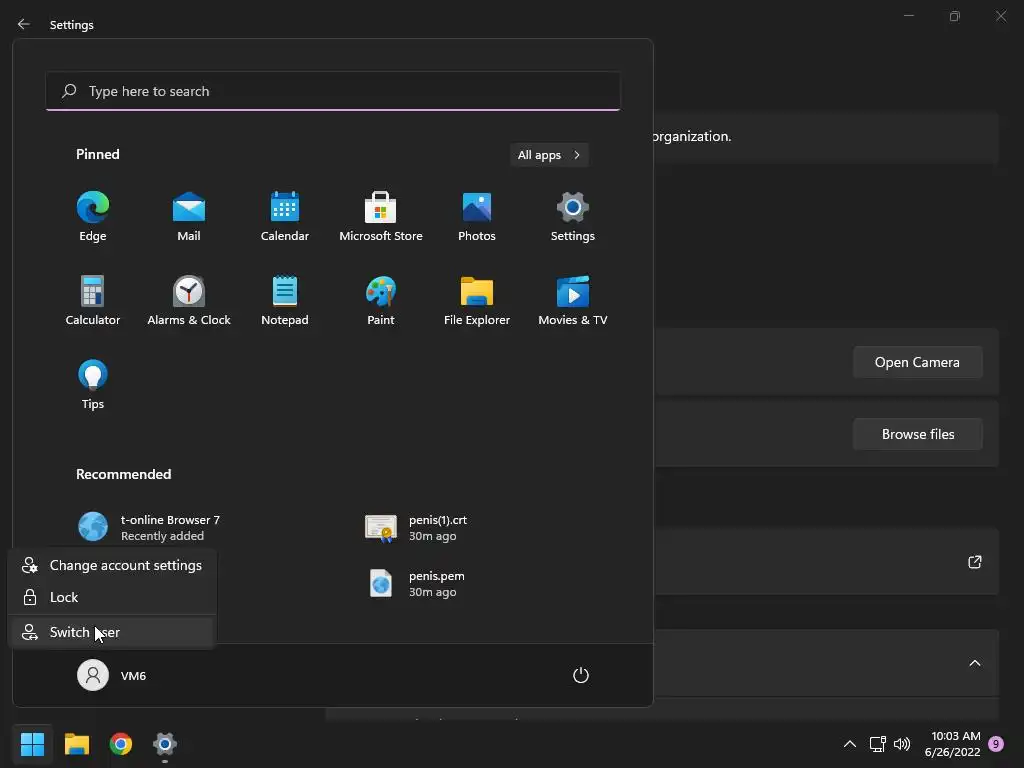
Task: Select Switch user option
Action: click(x=112, y=632)
